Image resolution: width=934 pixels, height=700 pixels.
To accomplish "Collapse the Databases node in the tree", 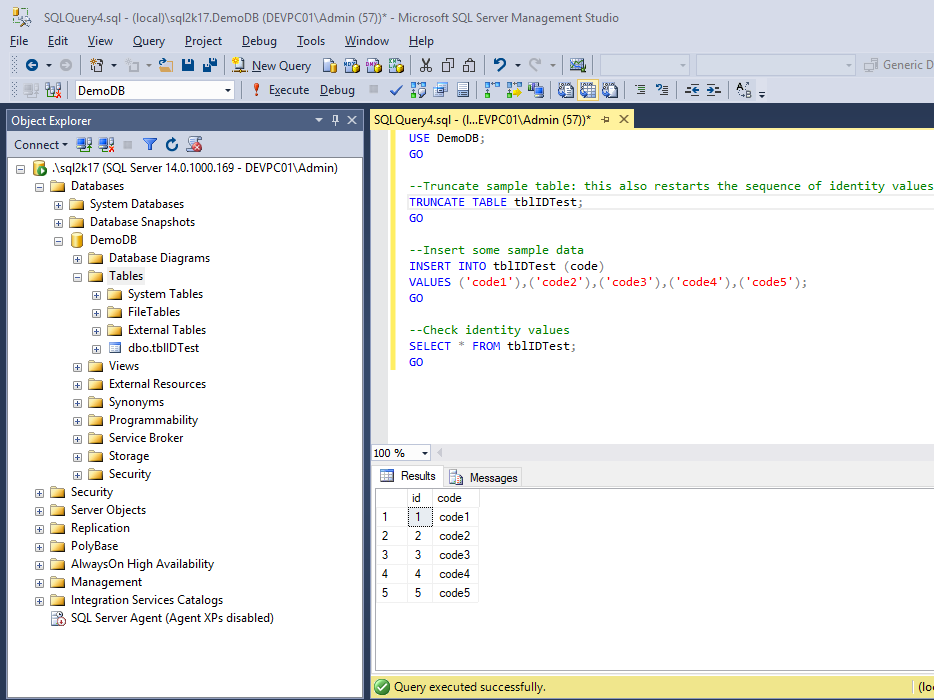I will pyautogui.click(x=39, y=187).
